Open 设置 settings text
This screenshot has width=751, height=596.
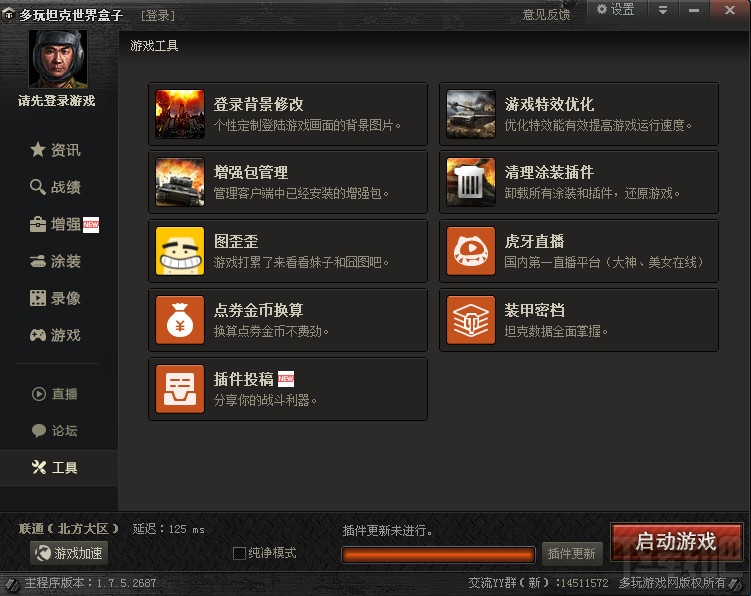coord(622,9)
